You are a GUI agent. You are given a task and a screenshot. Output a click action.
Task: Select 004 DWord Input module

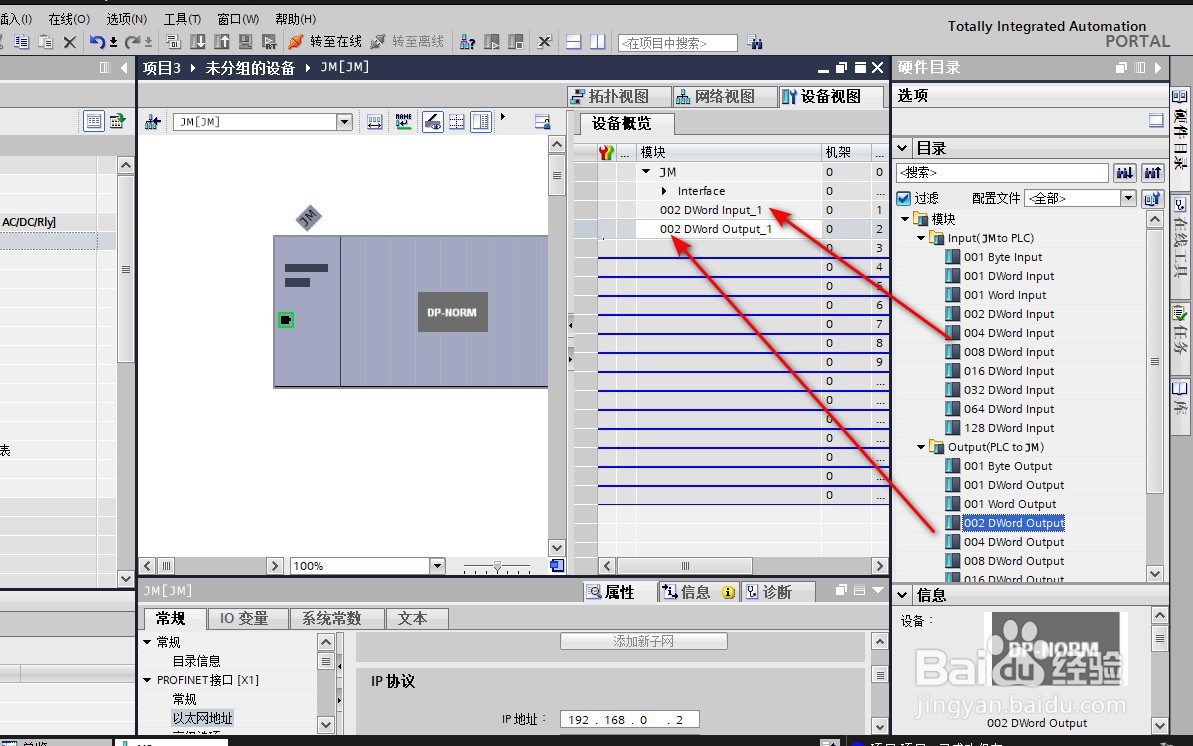point(1008,333)
